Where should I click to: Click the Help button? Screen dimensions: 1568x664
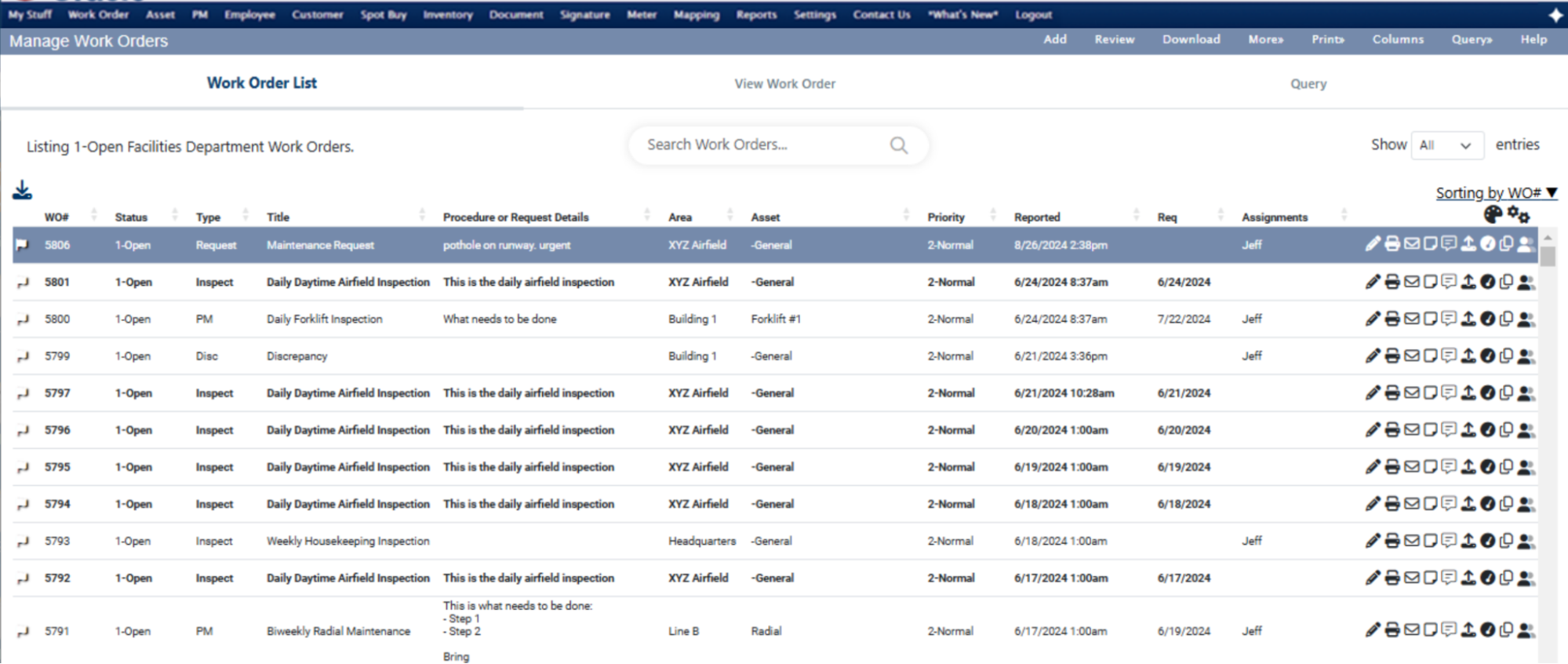point(1533,39)
